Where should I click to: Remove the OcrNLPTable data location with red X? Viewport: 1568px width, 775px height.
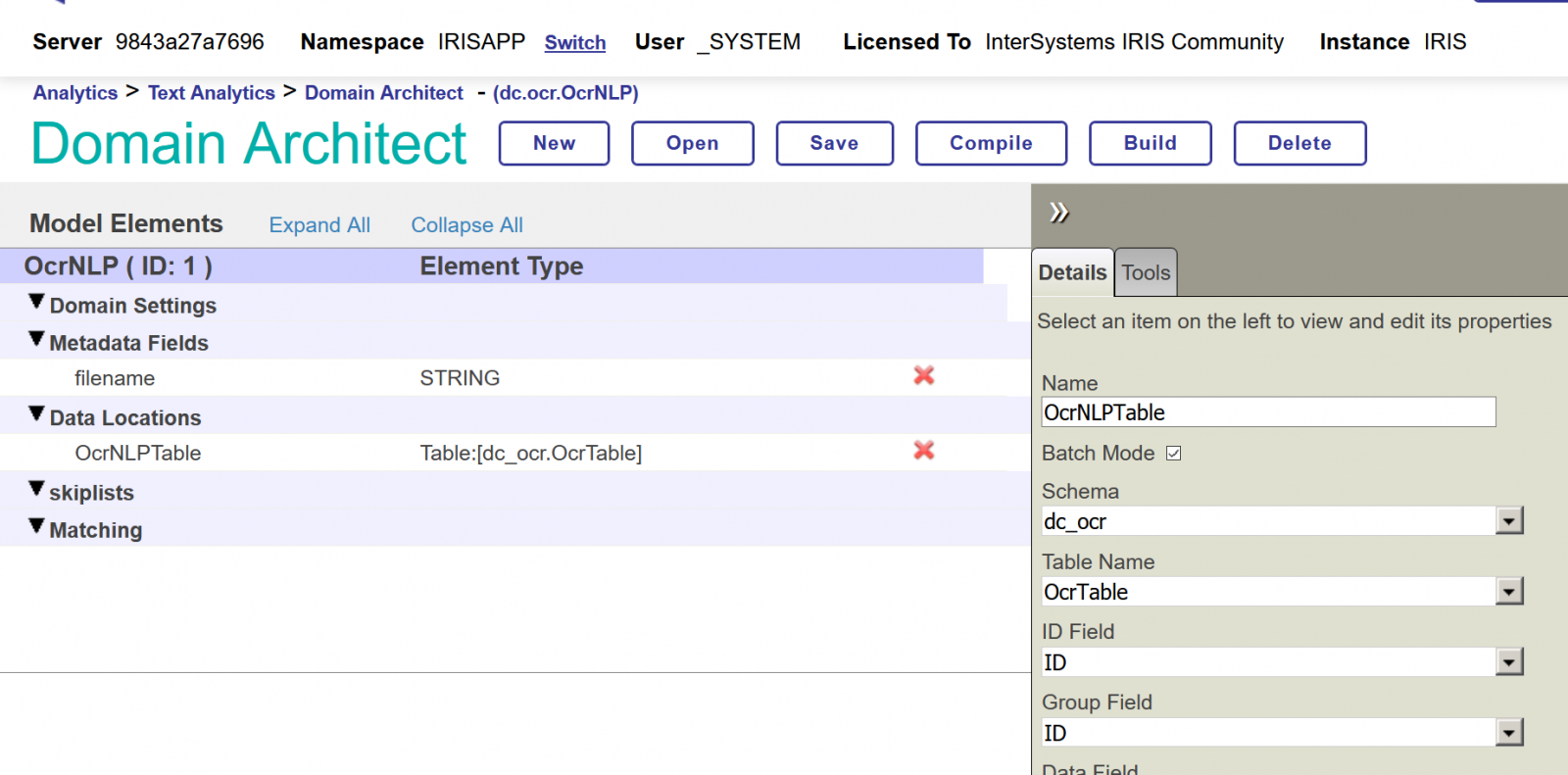pyautogui.click(x=923, y=451)
